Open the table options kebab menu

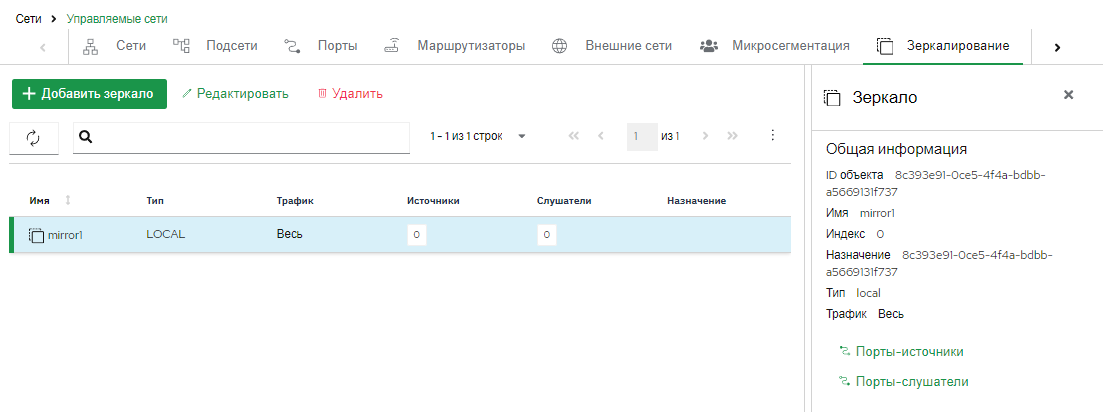pos(772,136)
